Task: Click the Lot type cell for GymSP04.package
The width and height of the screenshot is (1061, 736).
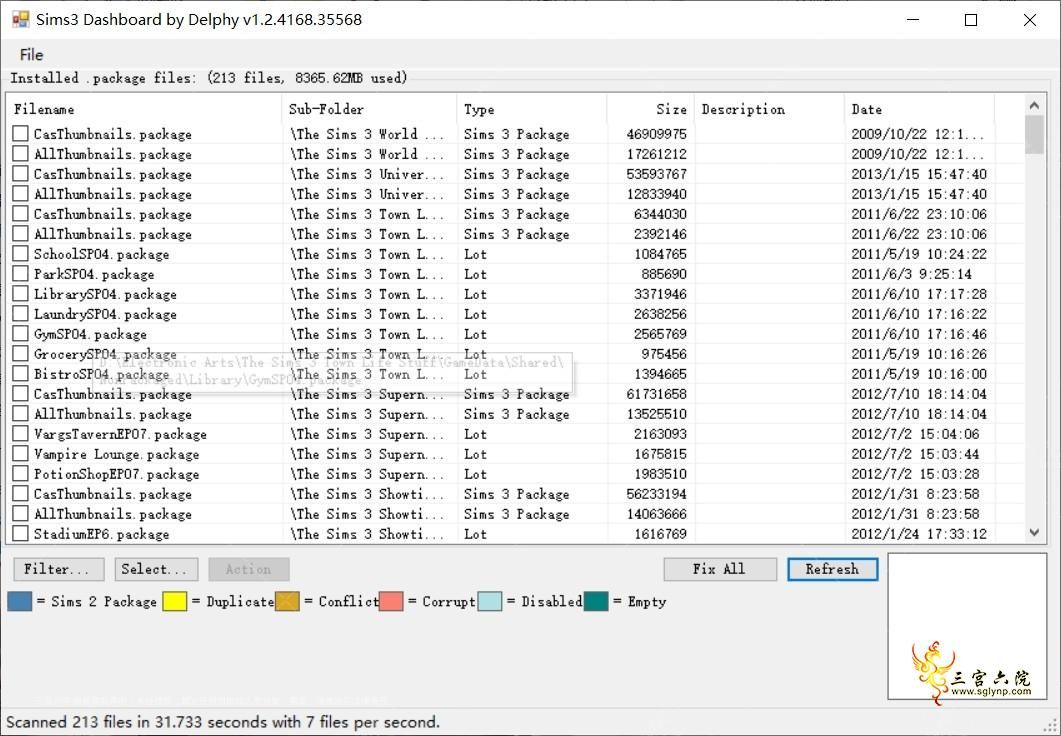Action: pos(475,334)
